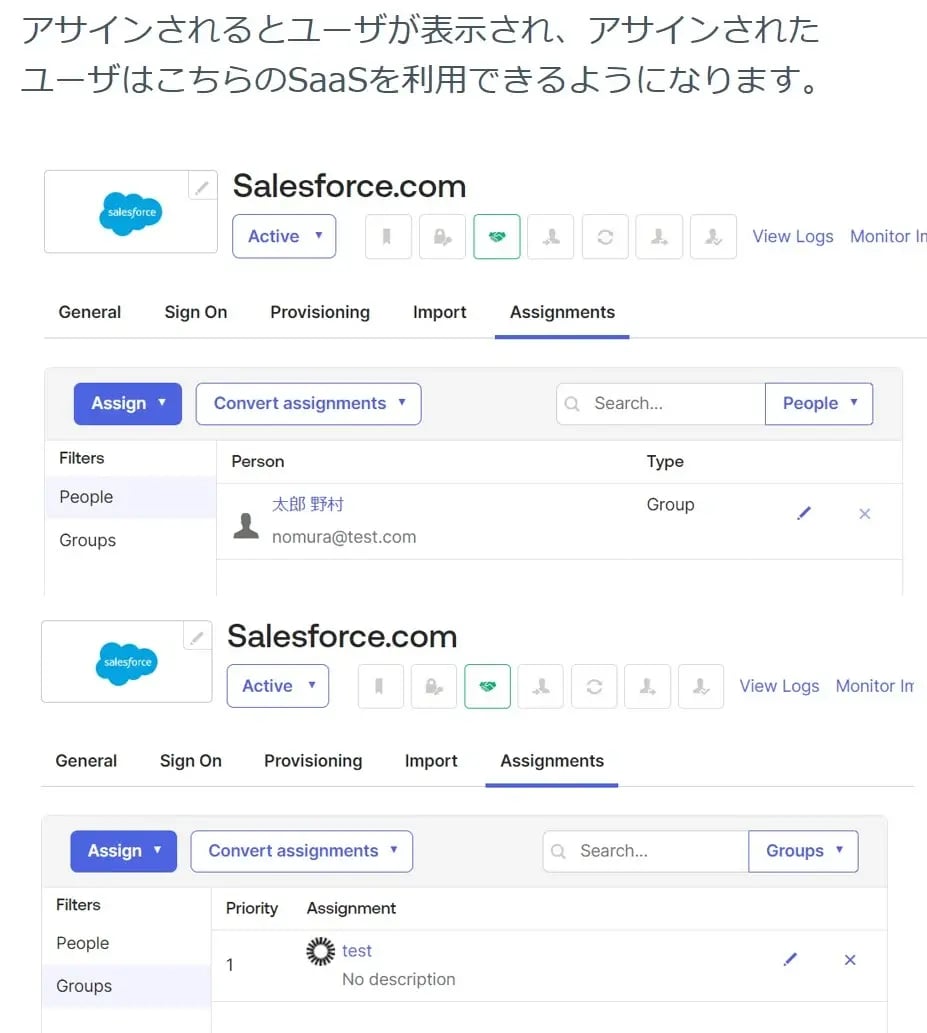
Task: Expand Assign dropdown above the Person list
Action: click(128, 404)
